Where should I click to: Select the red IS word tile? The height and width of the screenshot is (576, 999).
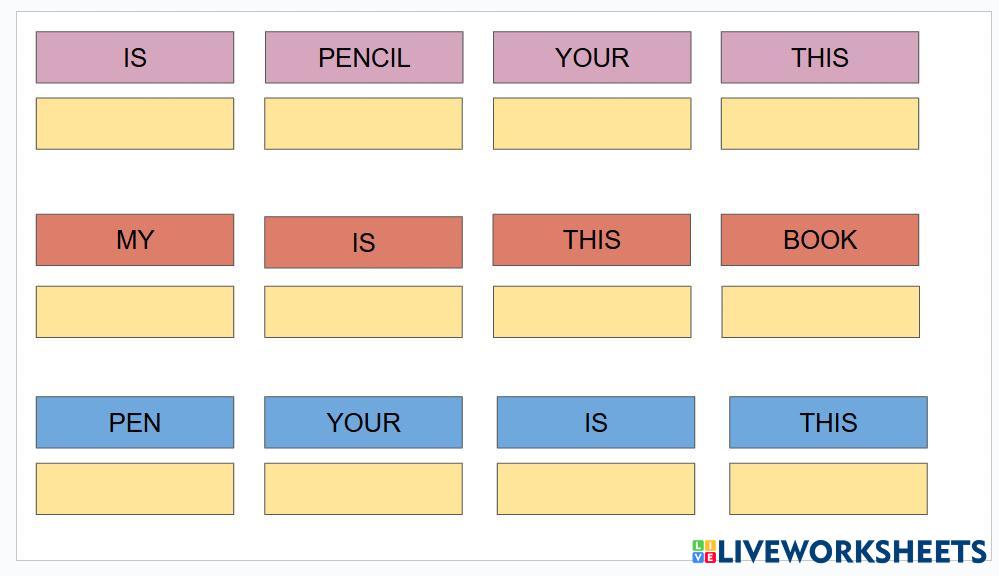click(364, 242)
